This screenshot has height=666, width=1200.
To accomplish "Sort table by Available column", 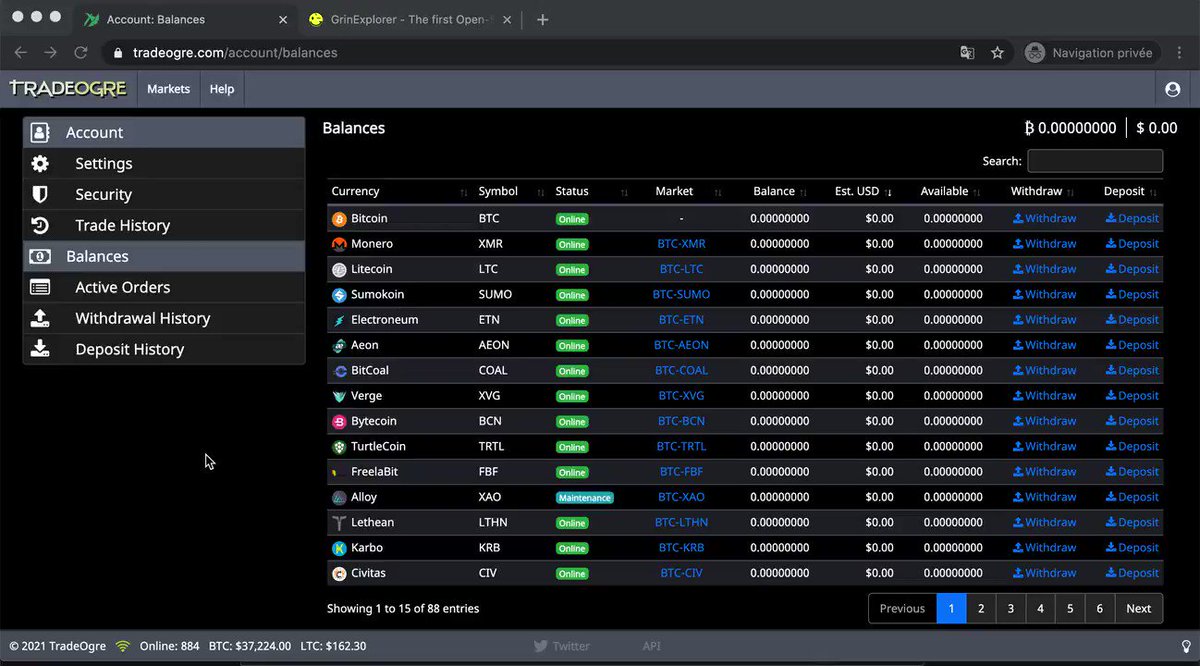I will click(x=944, y=191).
